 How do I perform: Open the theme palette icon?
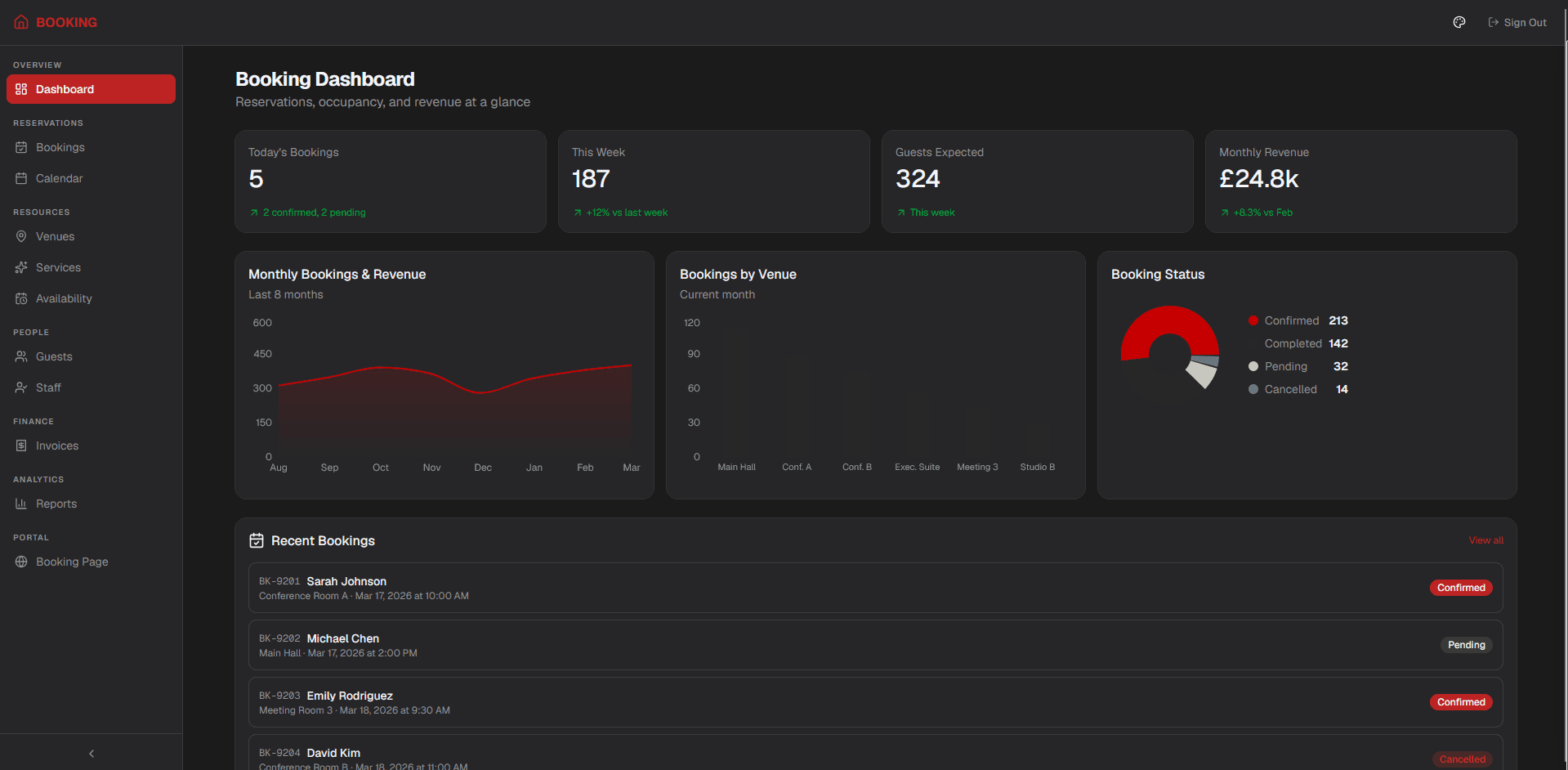pos(1459,22)
